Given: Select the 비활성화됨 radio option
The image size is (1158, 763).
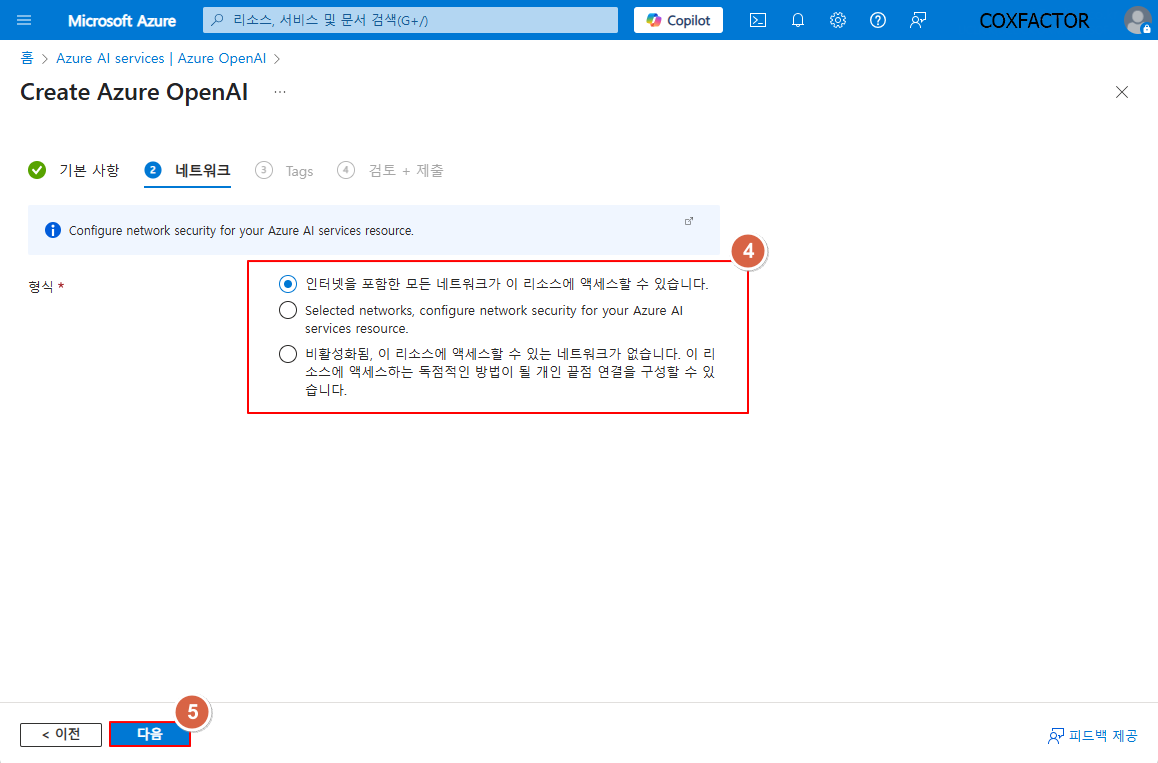Looking at the screenshot, I should click(x=288, y=354).
